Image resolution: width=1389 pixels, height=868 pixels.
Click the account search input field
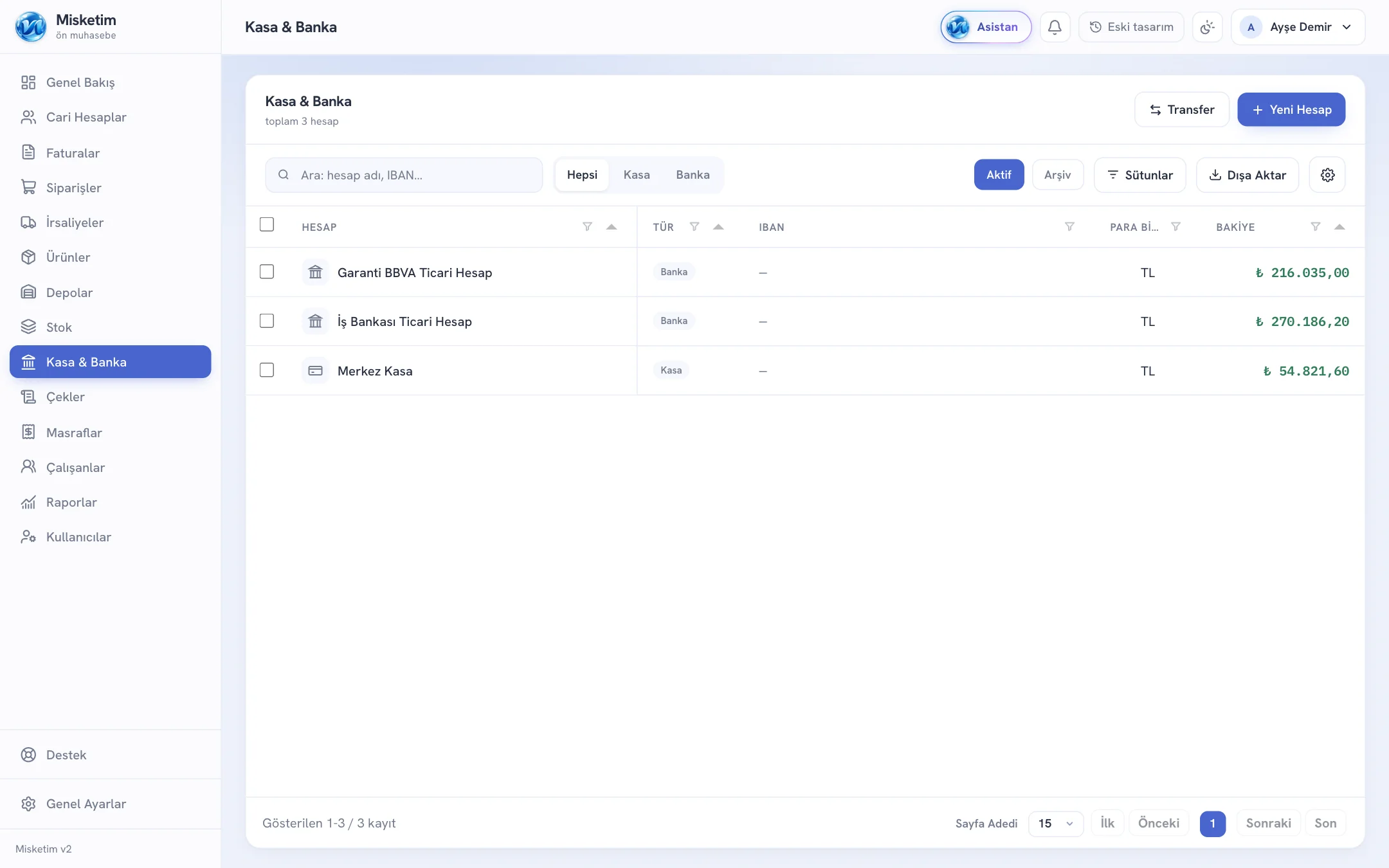coord(404,175)
